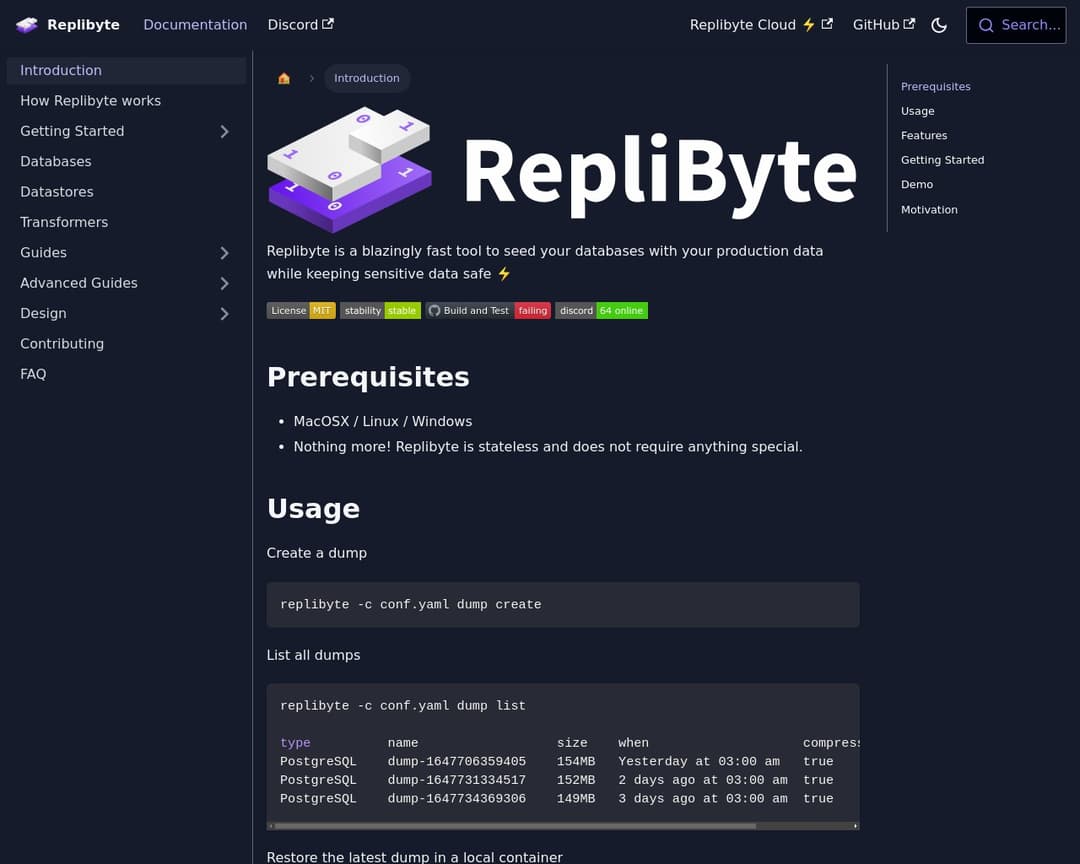Open the Documentation navbar item

(195, 25)
